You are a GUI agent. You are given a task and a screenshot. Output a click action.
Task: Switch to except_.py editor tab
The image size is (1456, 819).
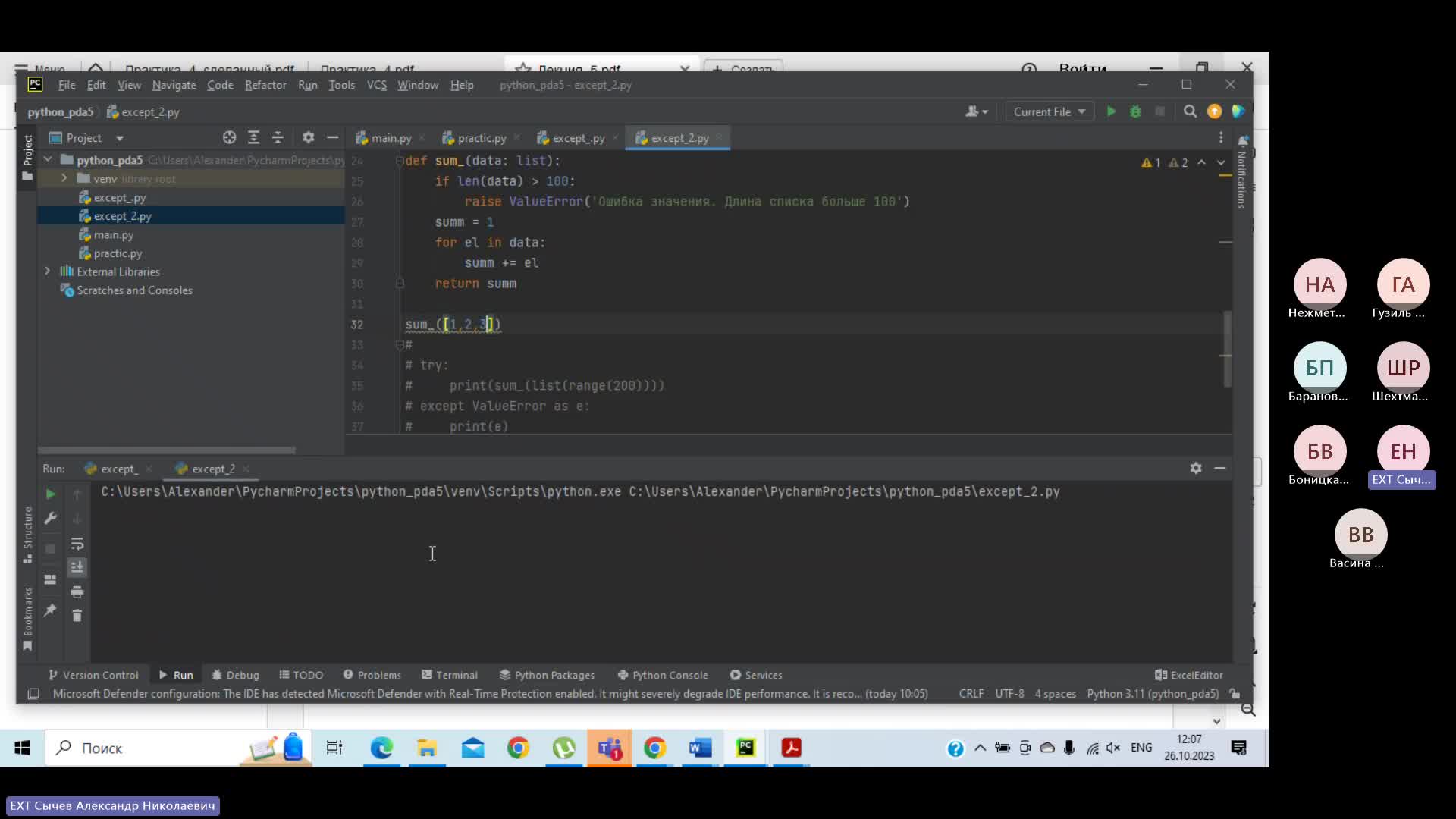(578, 138)
